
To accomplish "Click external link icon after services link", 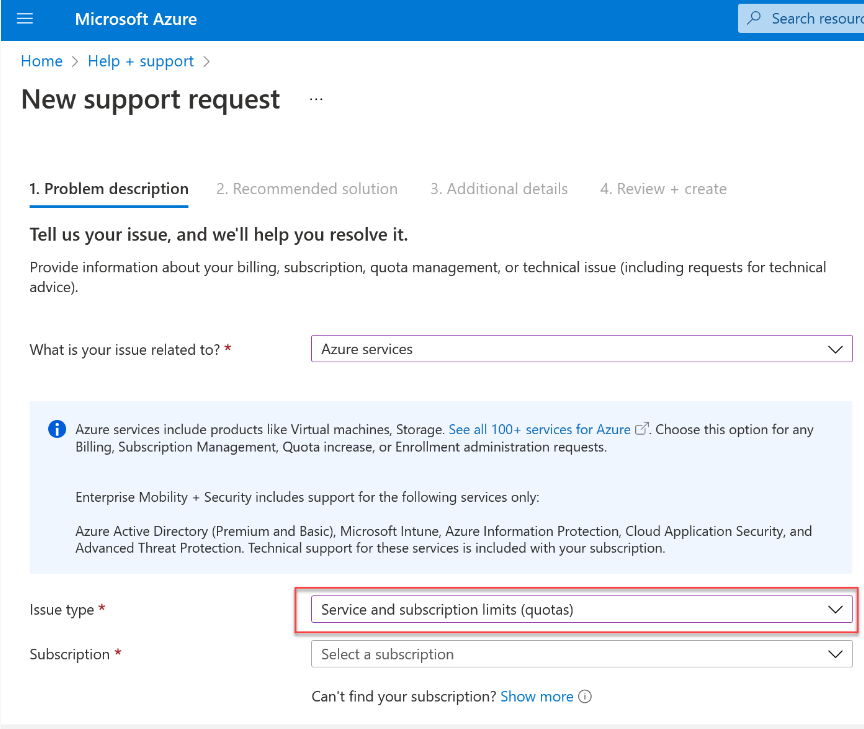I will click(x=642, y=429).
